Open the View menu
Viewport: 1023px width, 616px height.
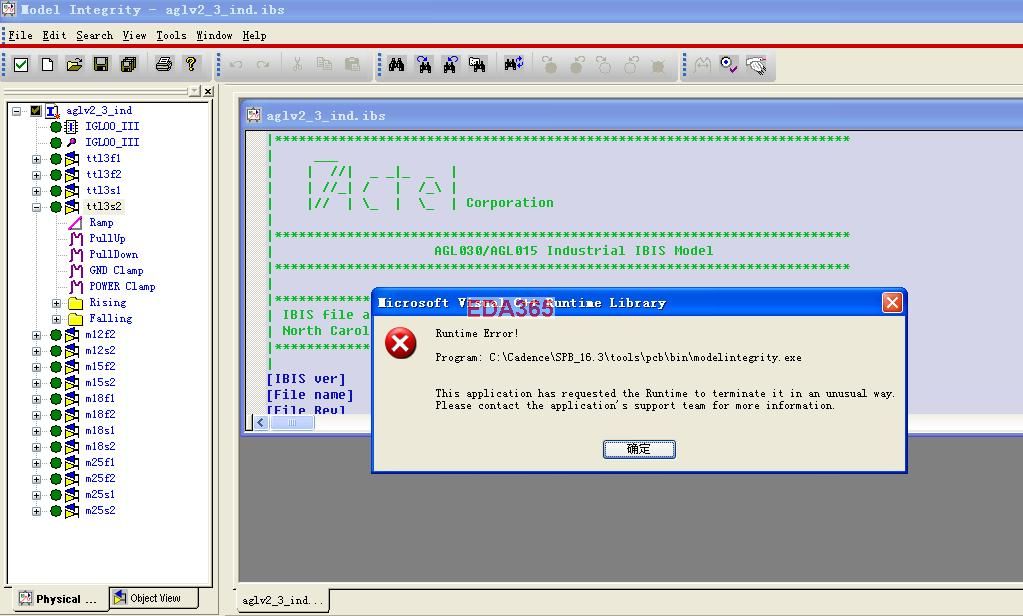(134, 35)
